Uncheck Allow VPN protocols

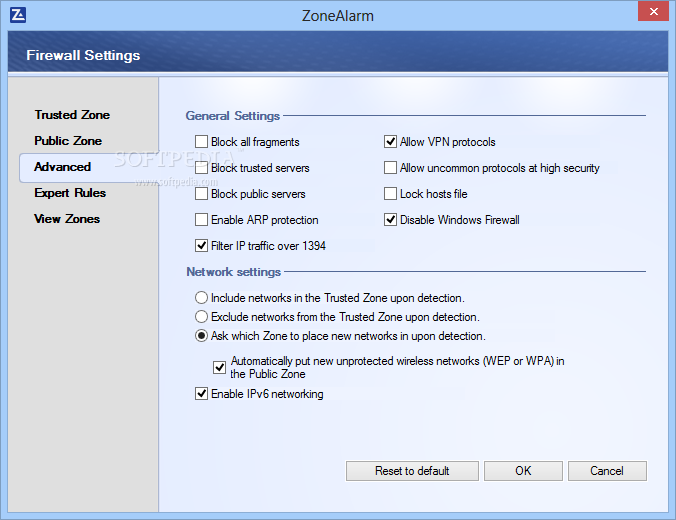click(390, 141)
